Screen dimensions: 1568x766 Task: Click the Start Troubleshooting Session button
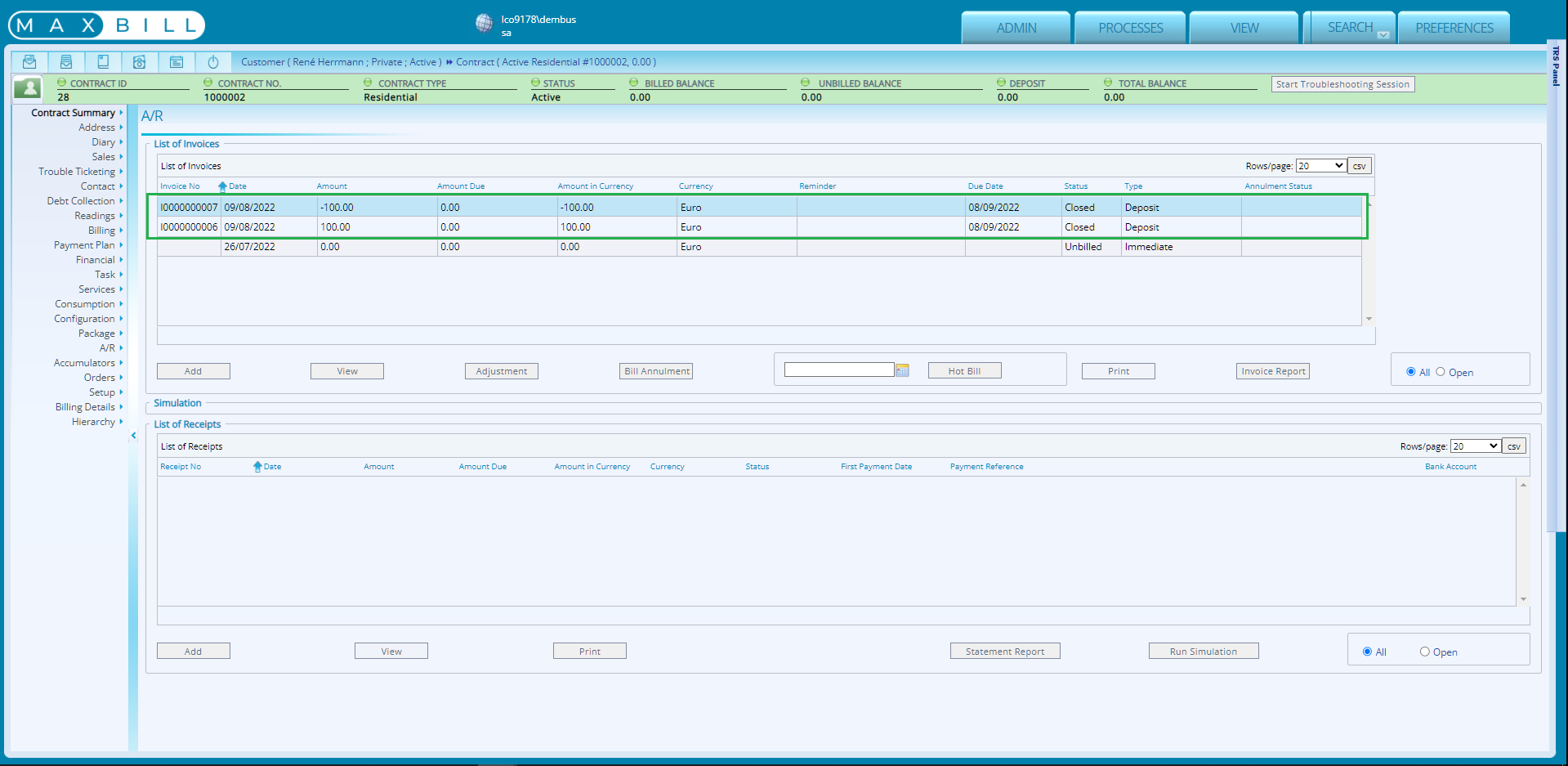[x=1342, y=83]
